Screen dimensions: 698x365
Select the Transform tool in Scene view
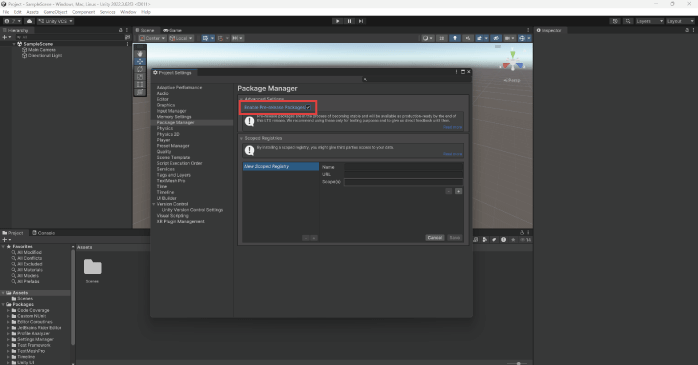140,92
